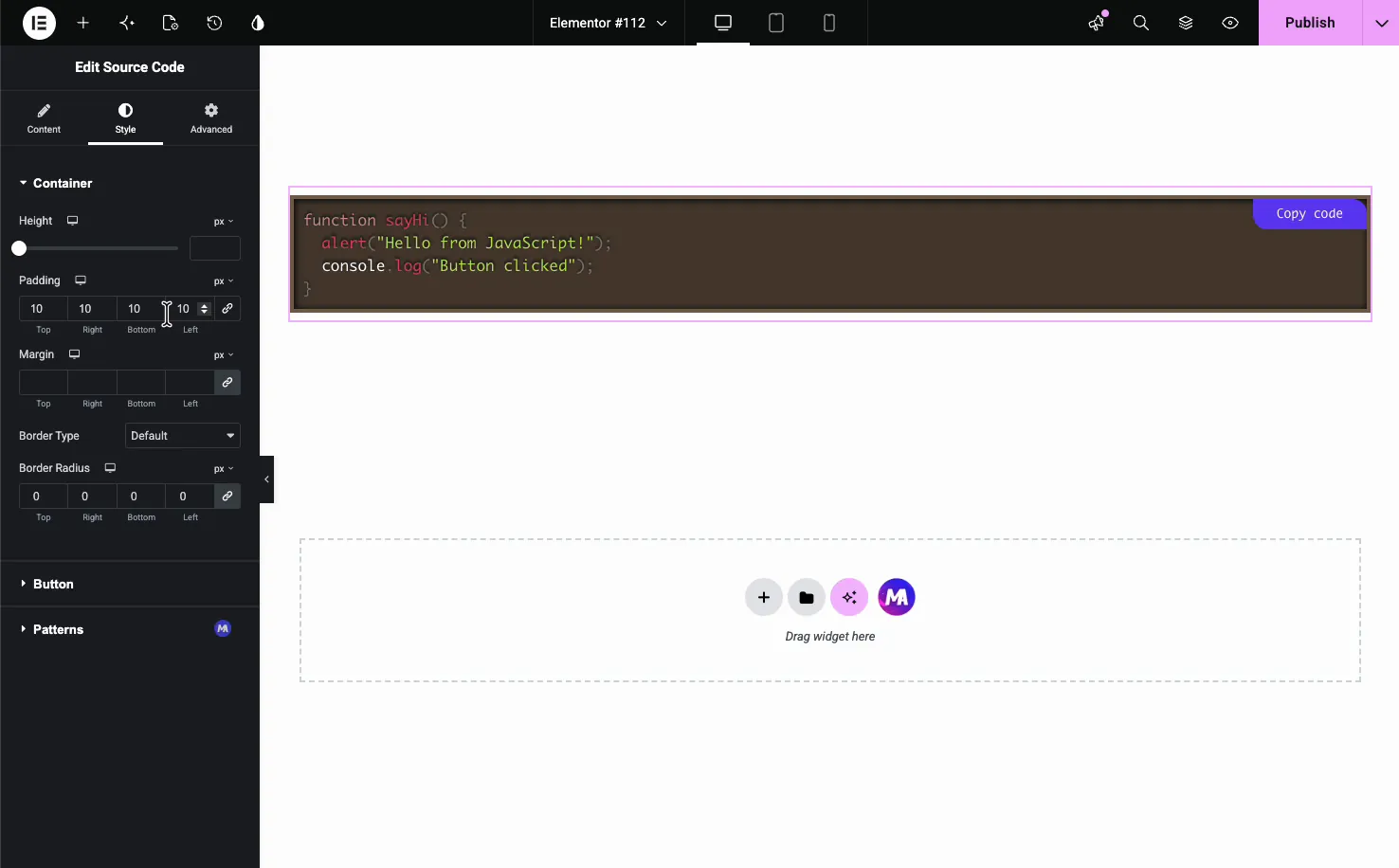This screenshot has width=1399, height=868.
Task: Click the theme droplet icon in top bar
Action: tap(258, 23)
